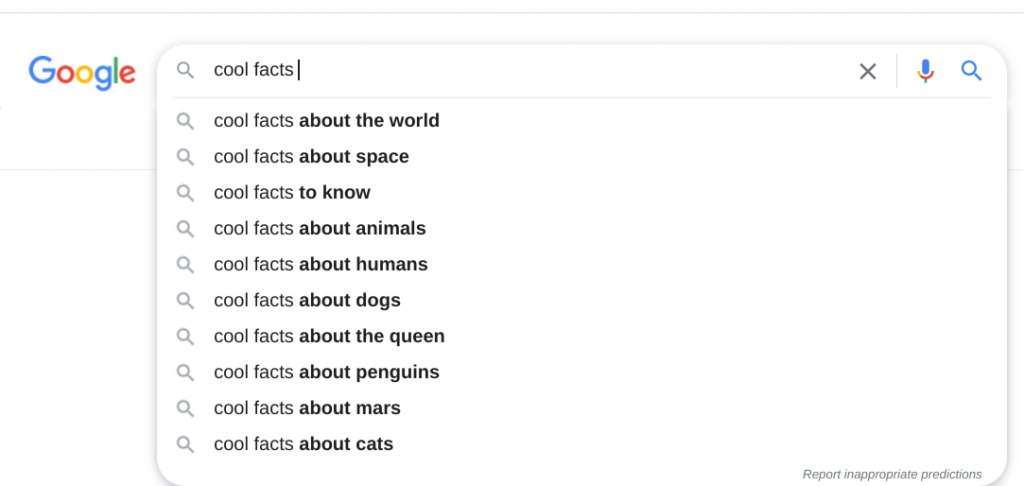Clear the search box with the X icon
The height and width of the screenshot is (486, 1024).
point(868,71)
